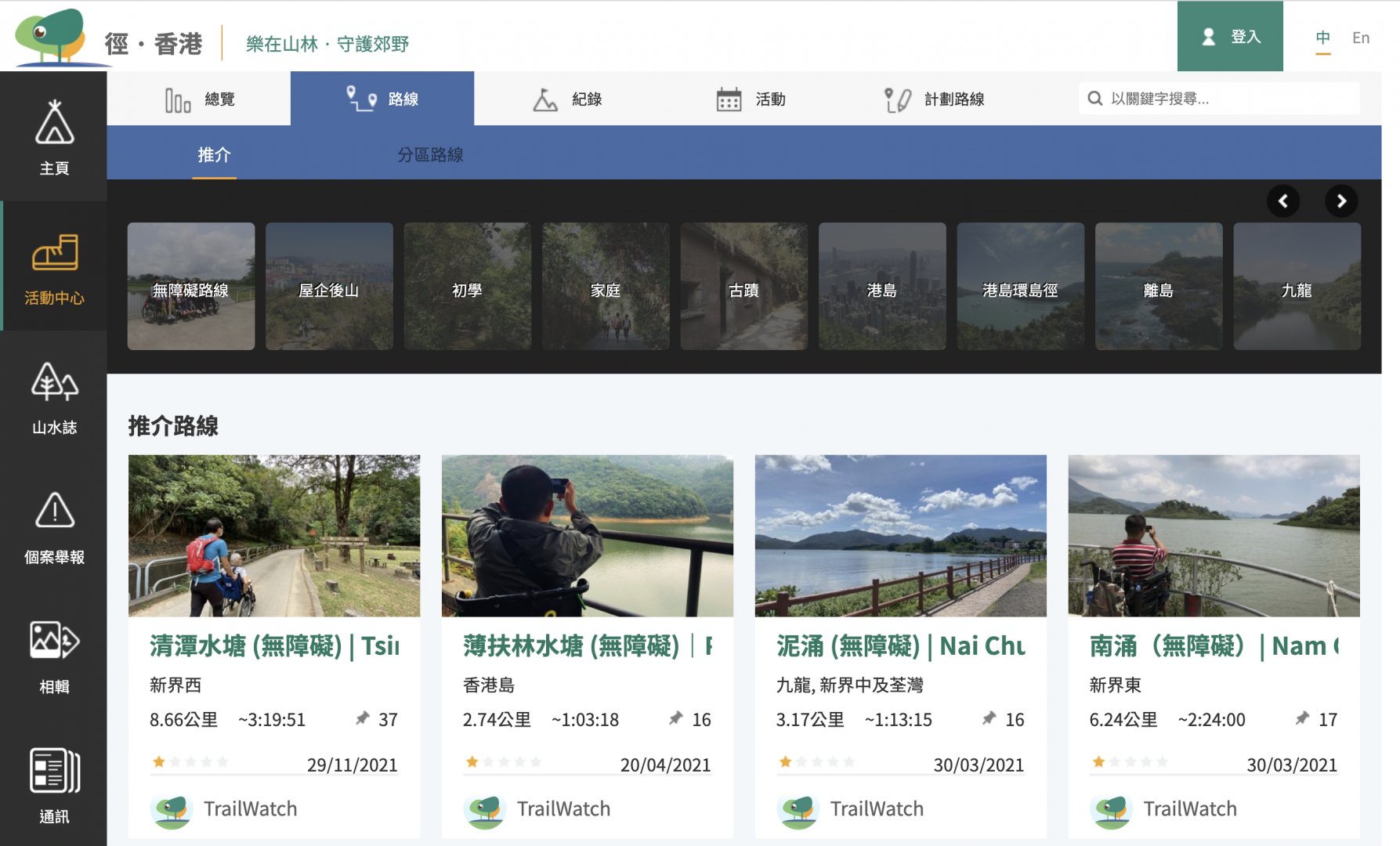Click the search magnifier icon
This screenshot has height=846, width=1400.
1095,99
